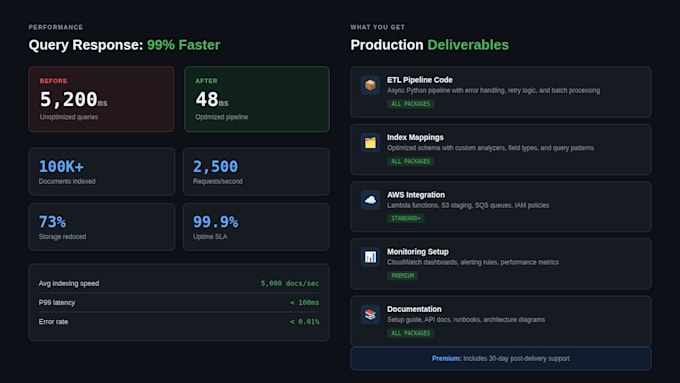Click the WHAT YOU GET section label
680x383 pixels.
377,27
